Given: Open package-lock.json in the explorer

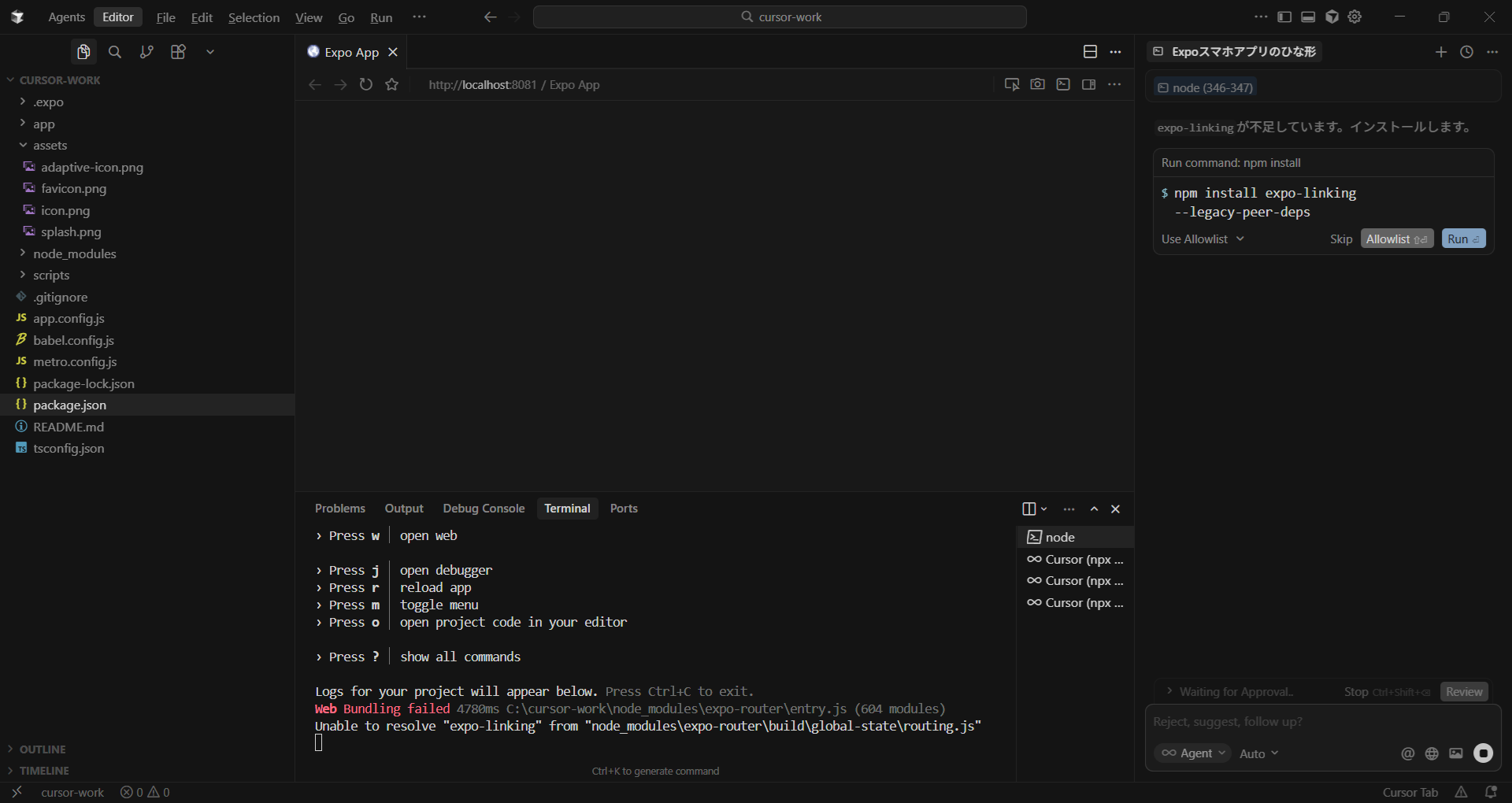Looking at the screenshot, I should coord(83,383).
